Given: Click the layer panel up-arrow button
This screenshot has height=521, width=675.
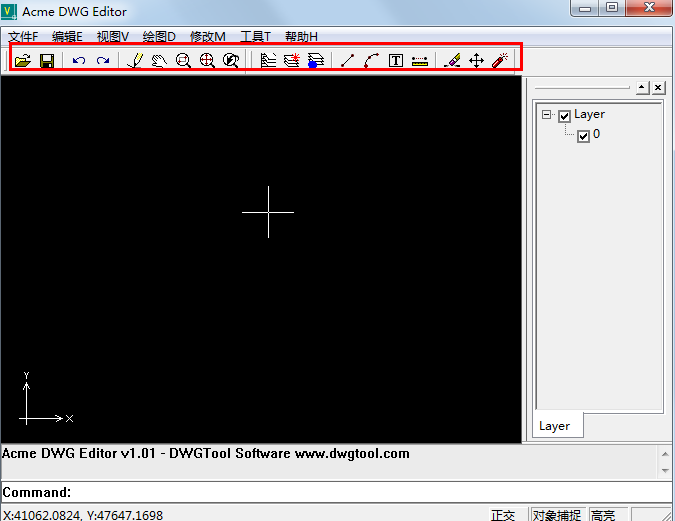Looking at the screenshot, I should pyautogui.click(x=642, y=88).
